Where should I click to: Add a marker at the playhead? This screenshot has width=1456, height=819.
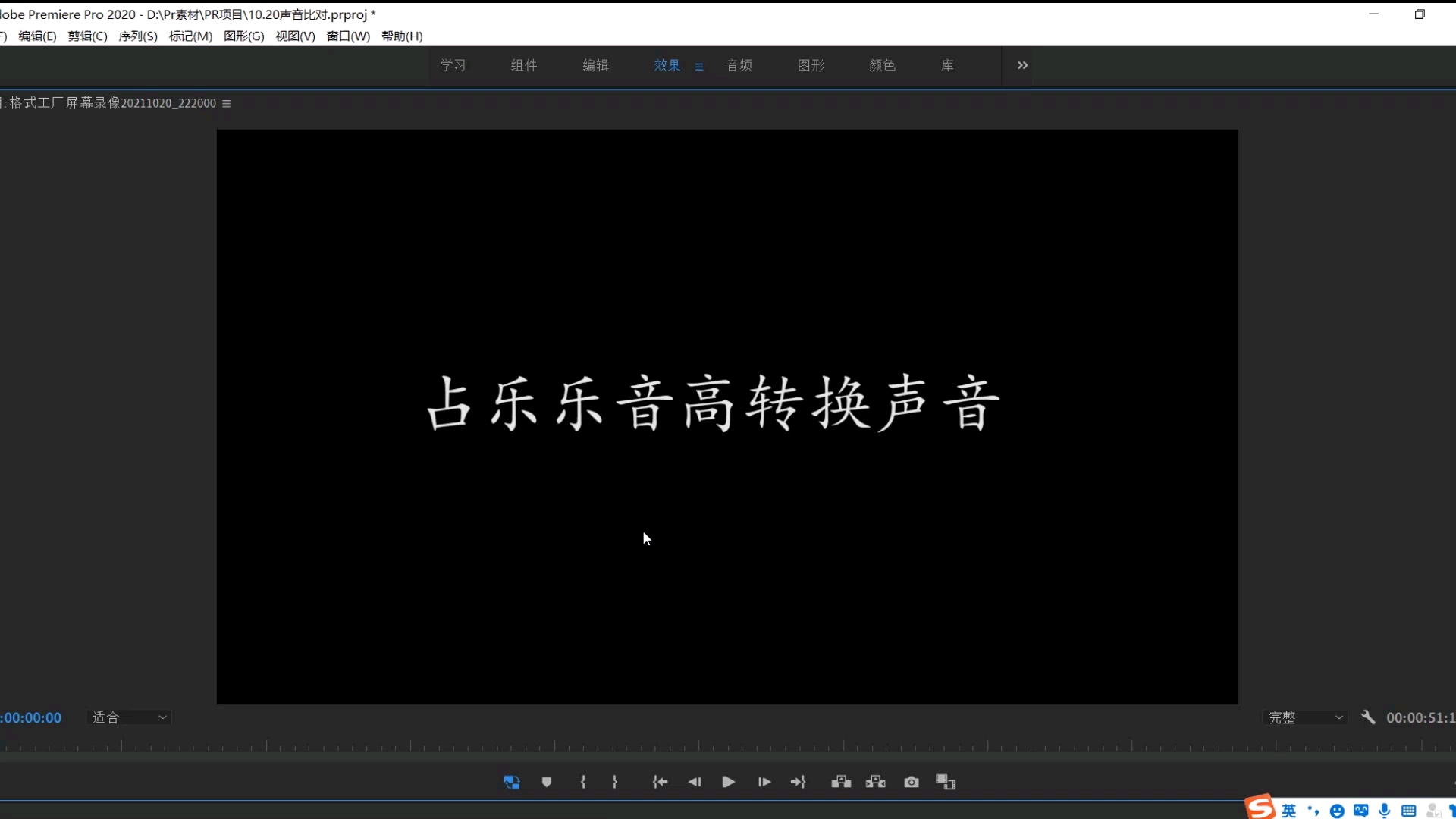[546, 782]
